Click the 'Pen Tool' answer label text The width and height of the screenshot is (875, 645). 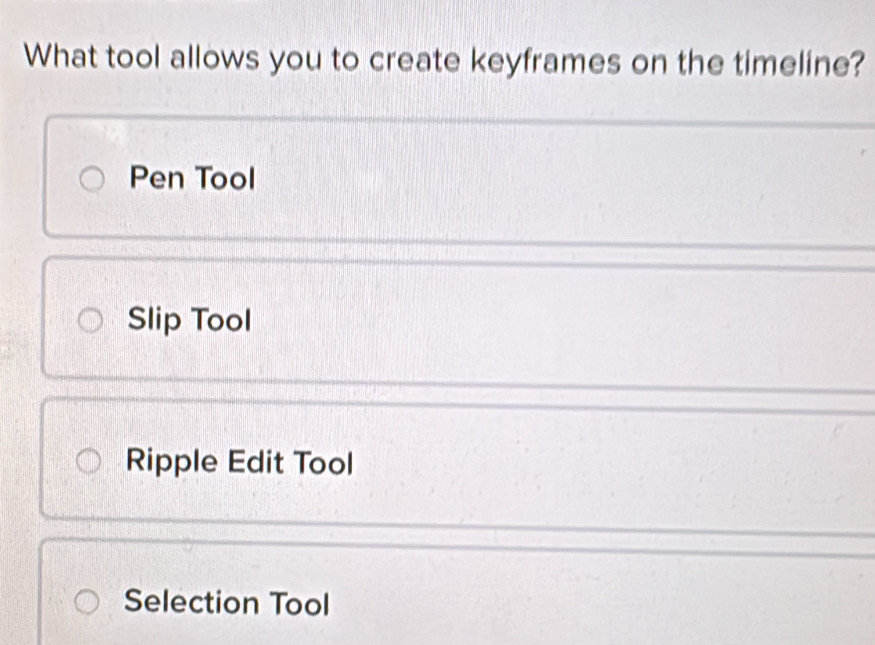[192, 179]
